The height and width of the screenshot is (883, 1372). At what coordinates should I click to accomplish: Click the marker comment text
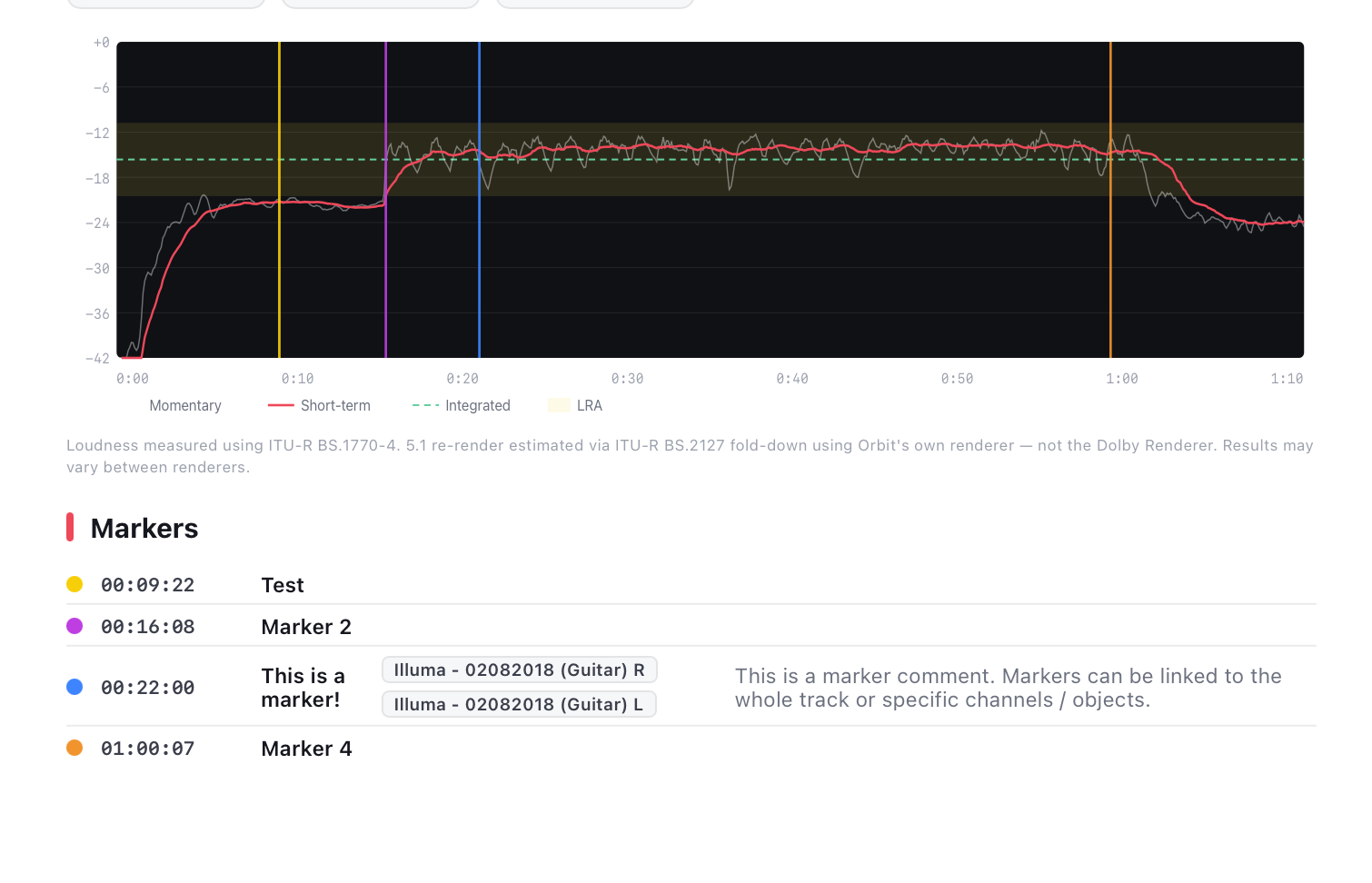point(1008,688)
